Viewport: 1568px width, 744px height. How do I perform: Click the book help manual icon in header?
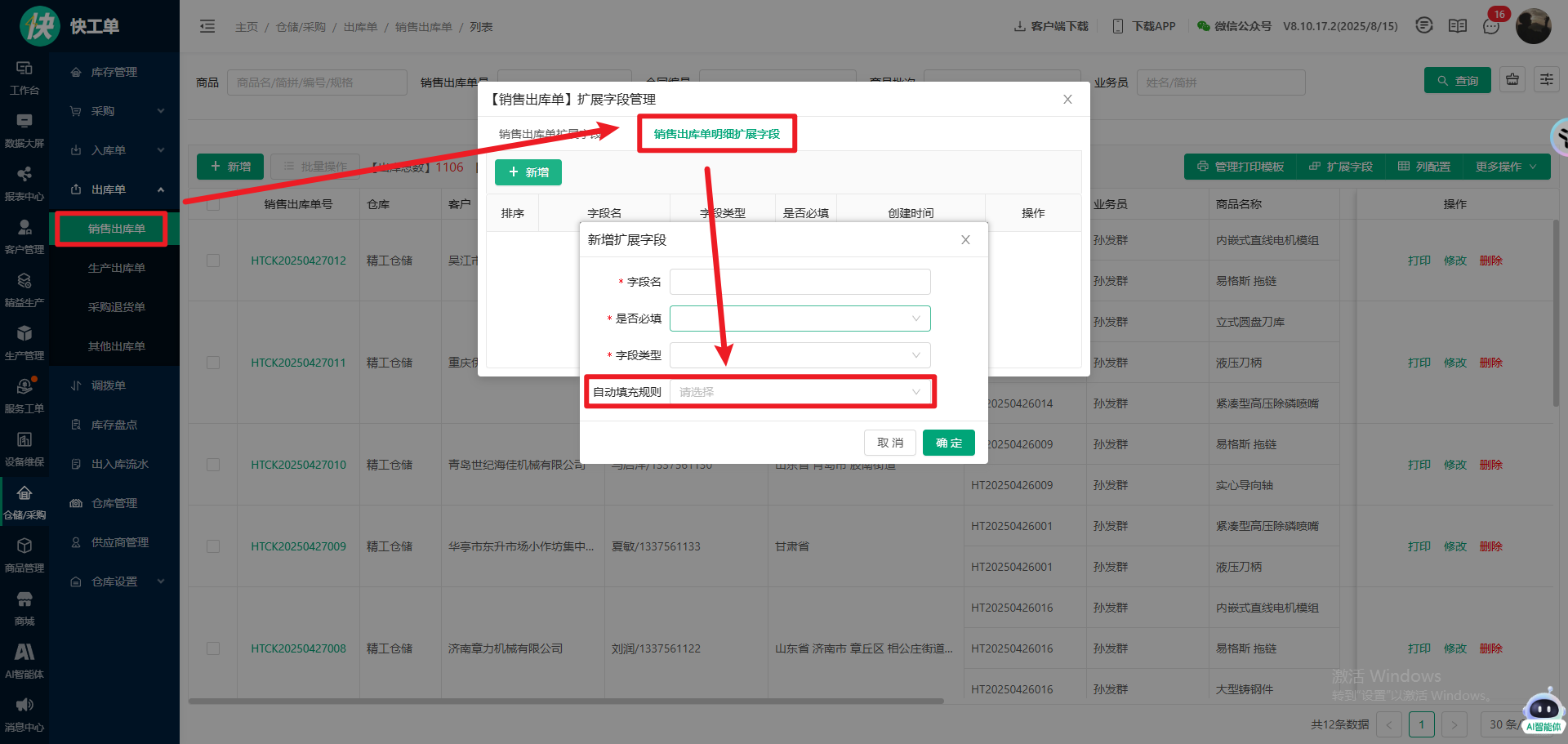[1458, 26]
